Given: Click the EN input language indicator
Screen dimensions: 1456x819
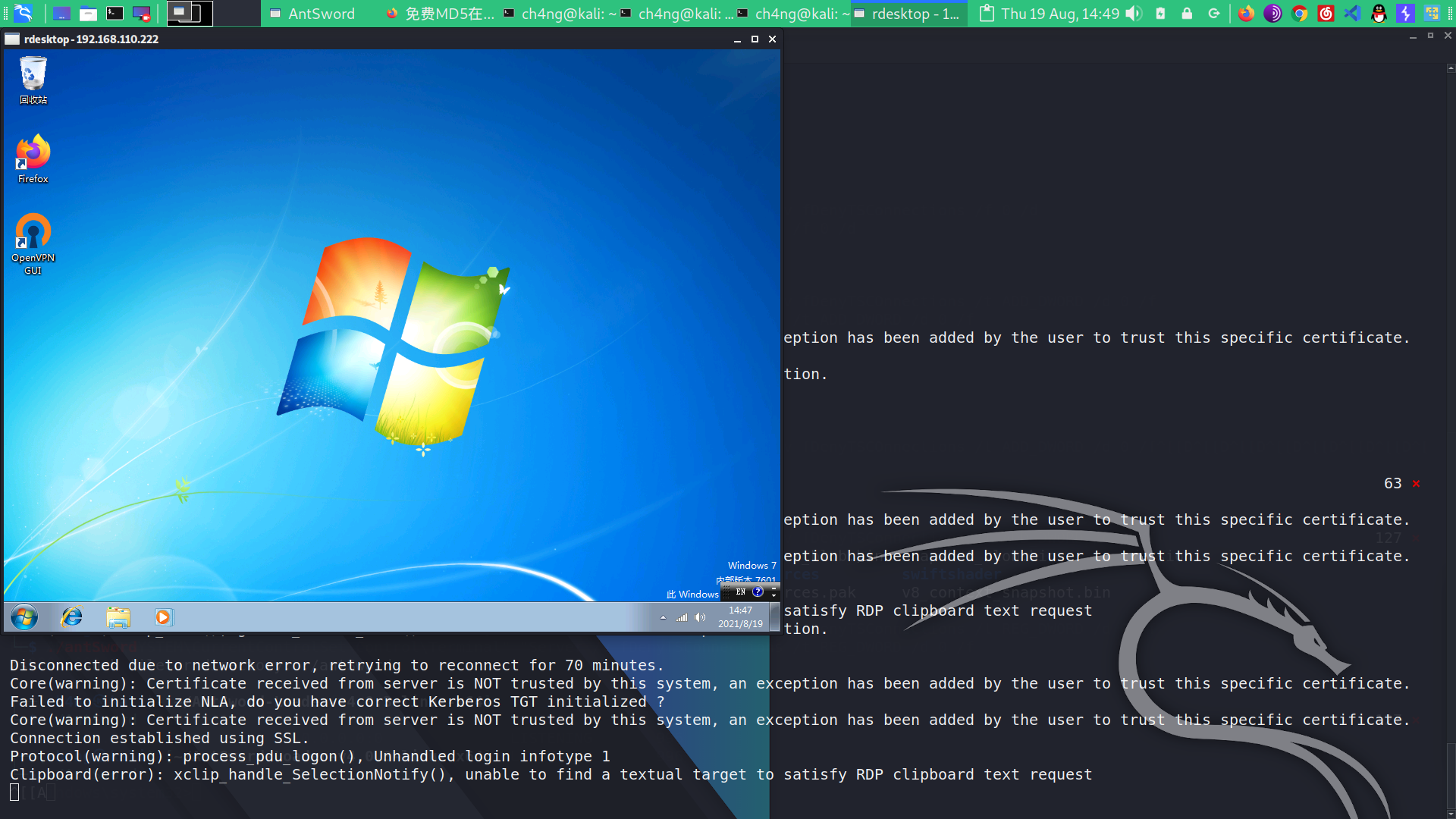Looking at the screenshot, I should pos(741,591).
